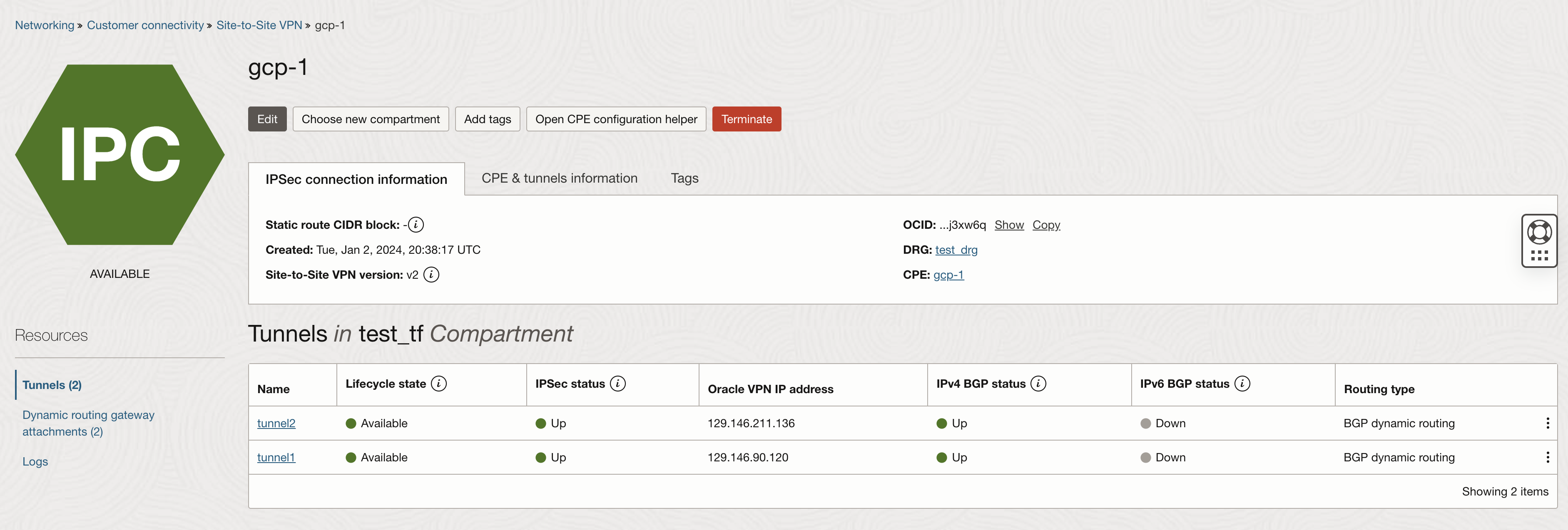The image size is (1568, 530).
Task: Click IPSec status column info icon
Action: click(617, 383)
